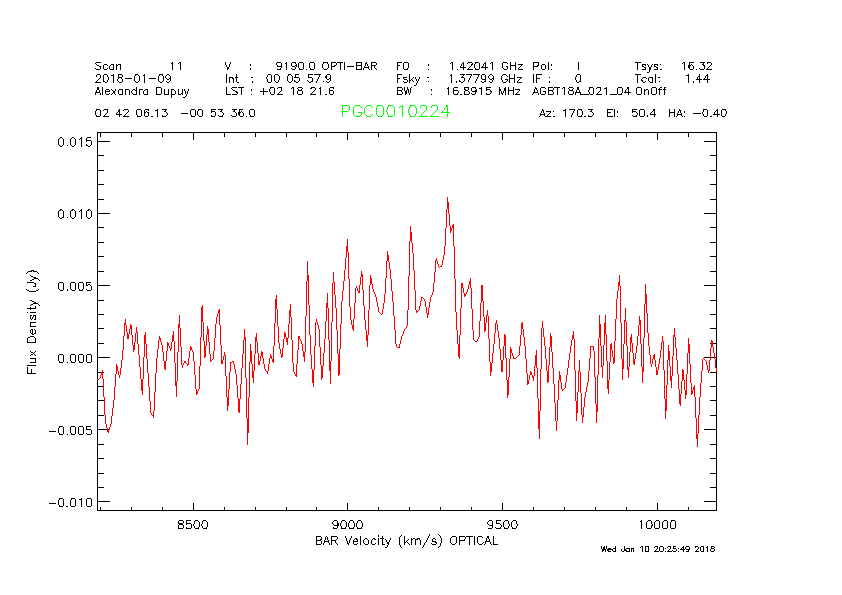The width and height of the screenshot is (842, 595).
Task: Click the AGBT18A_021_04 OnOff project label
Action: pos(599,90)
